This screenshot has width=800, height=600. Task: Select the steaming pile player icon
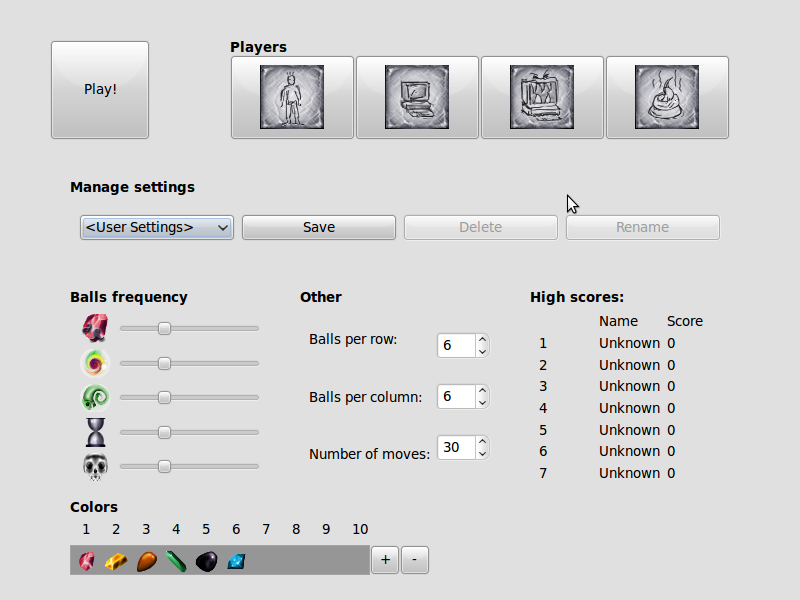pyautogui.click(x=667, y=97)
